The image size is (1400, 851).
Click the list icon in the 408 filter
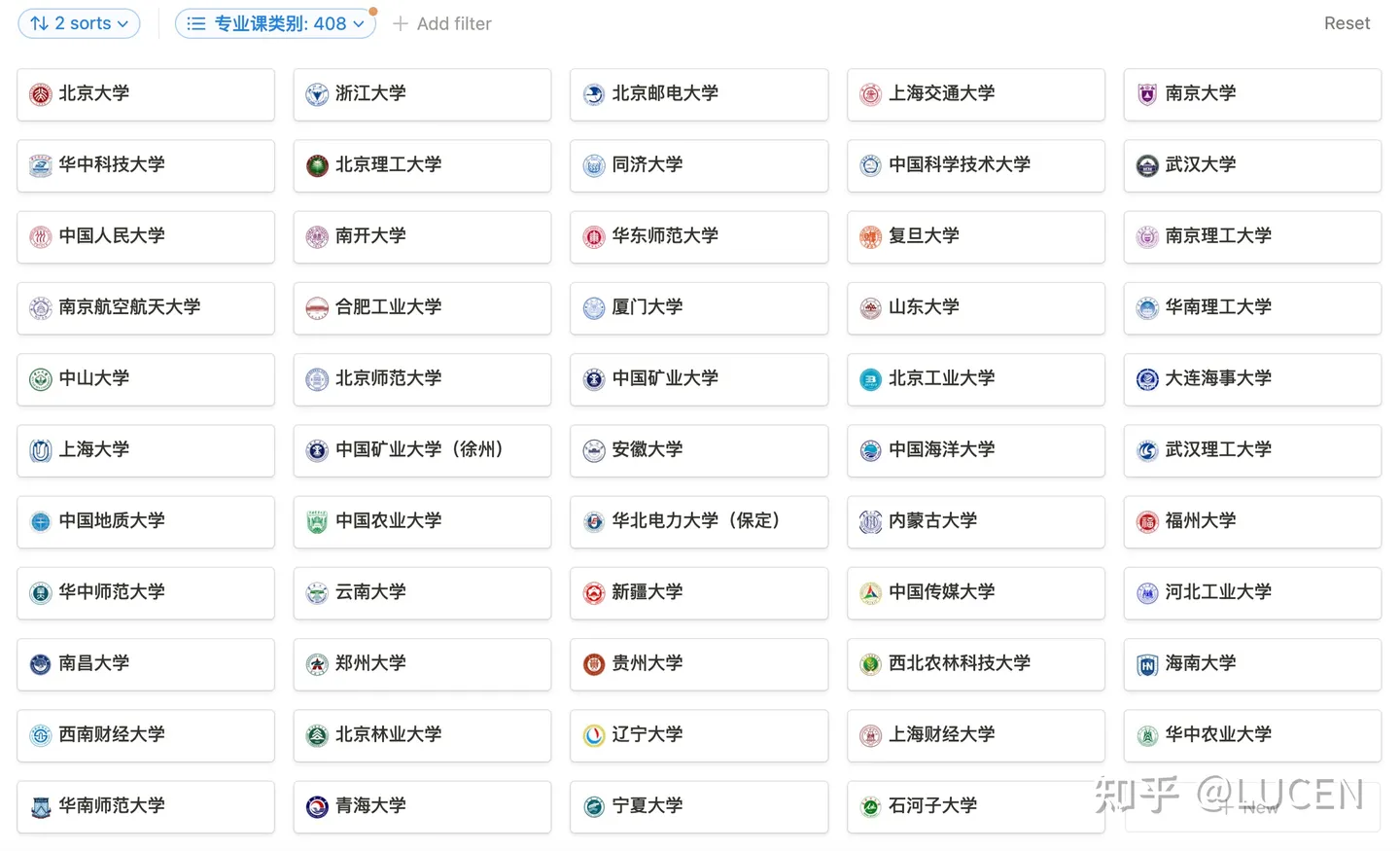(196, 23)
